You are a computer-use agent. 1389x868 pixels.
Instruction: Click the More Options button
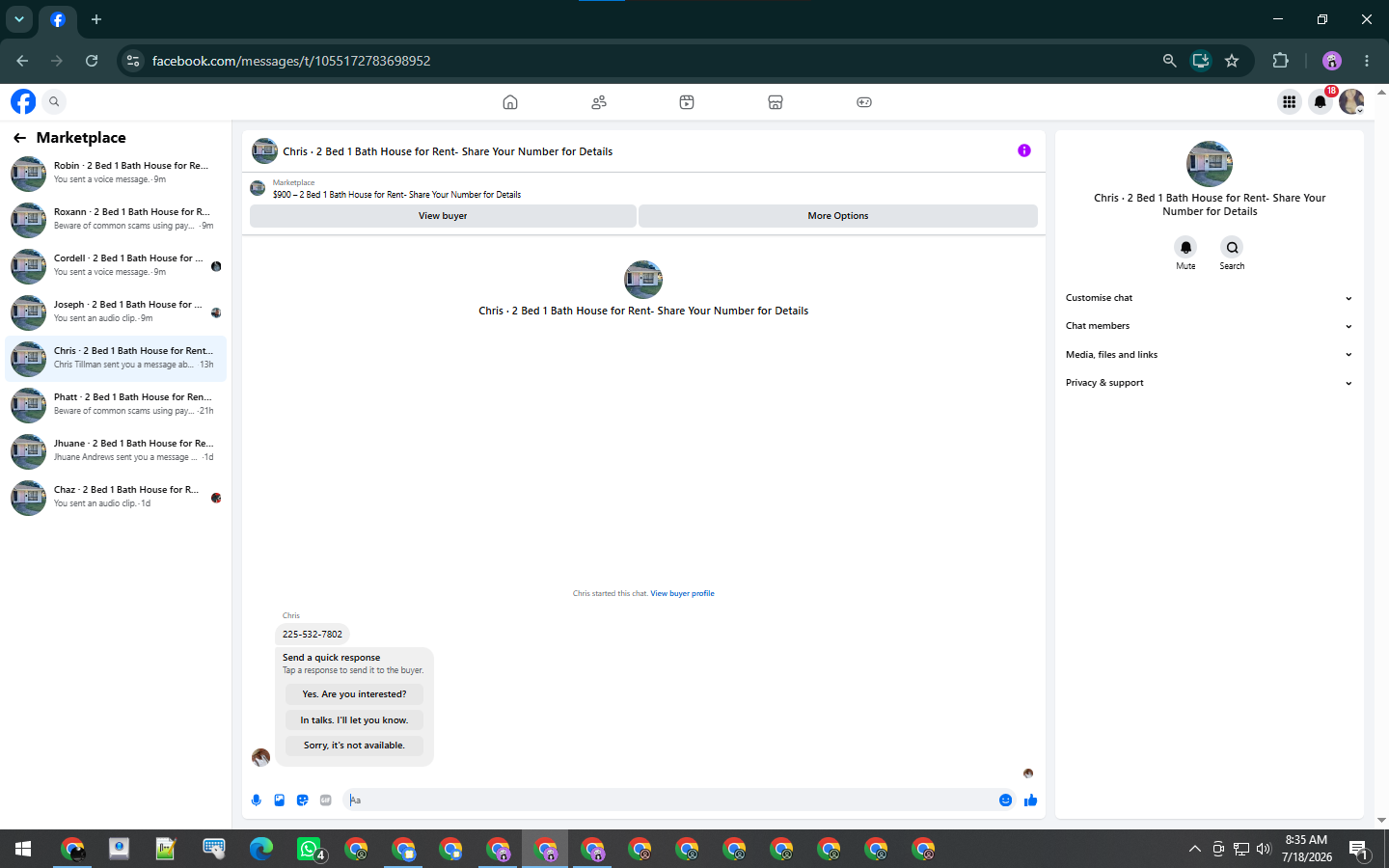coord(838,216)
